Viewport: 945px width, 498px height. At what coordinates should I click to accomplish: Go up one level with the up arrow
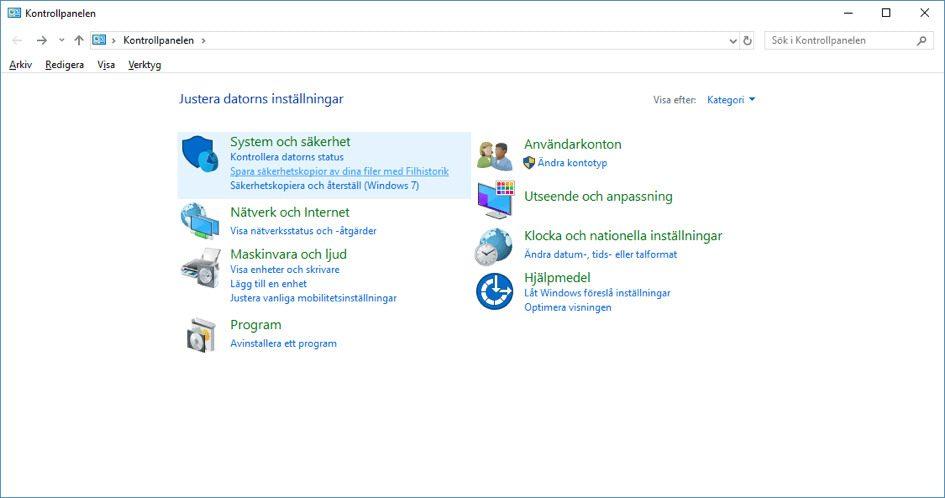coord(79,41)
